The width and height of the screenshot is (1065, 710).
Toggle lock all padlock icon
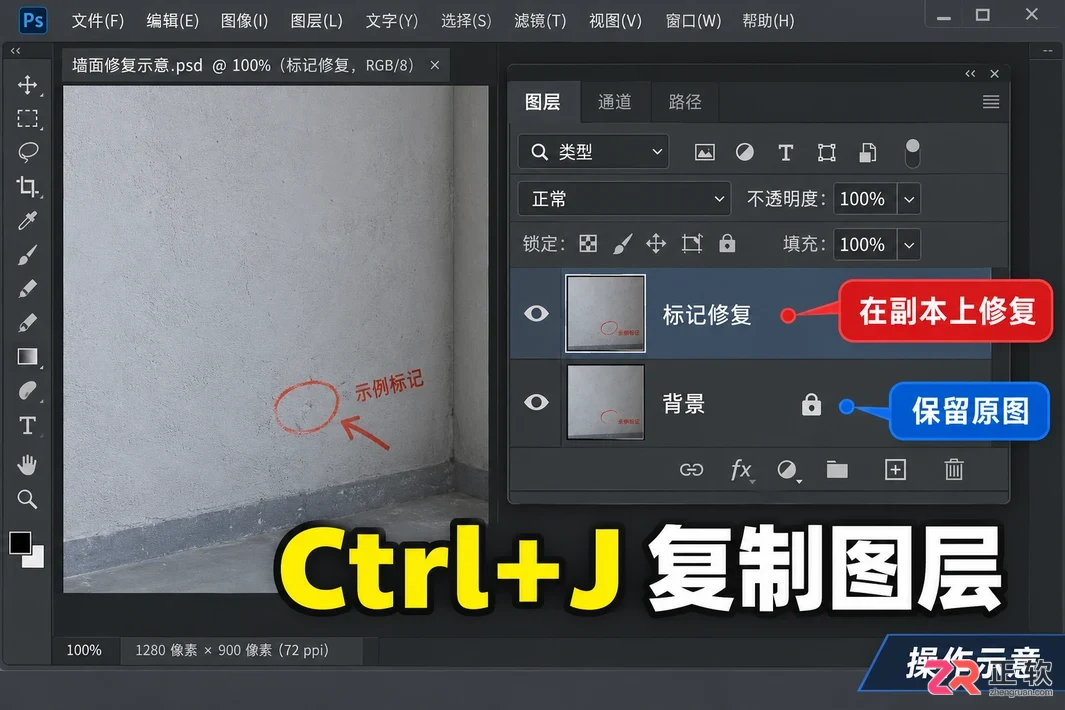(x=727, y=243)
